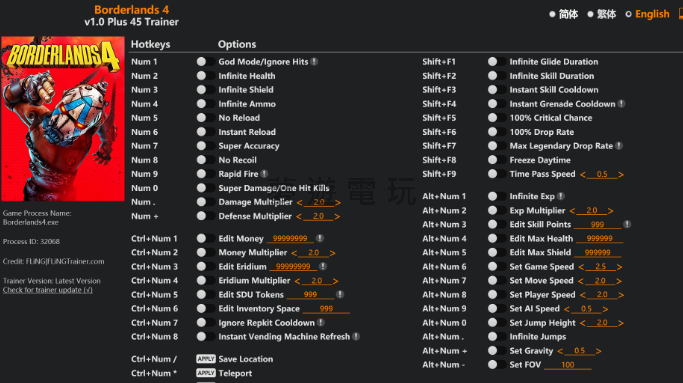The height and width of the screenshot is (383, 683).
Task: Decrease Set Game Speed with left arrow
Action: click(x=581, y=267)
